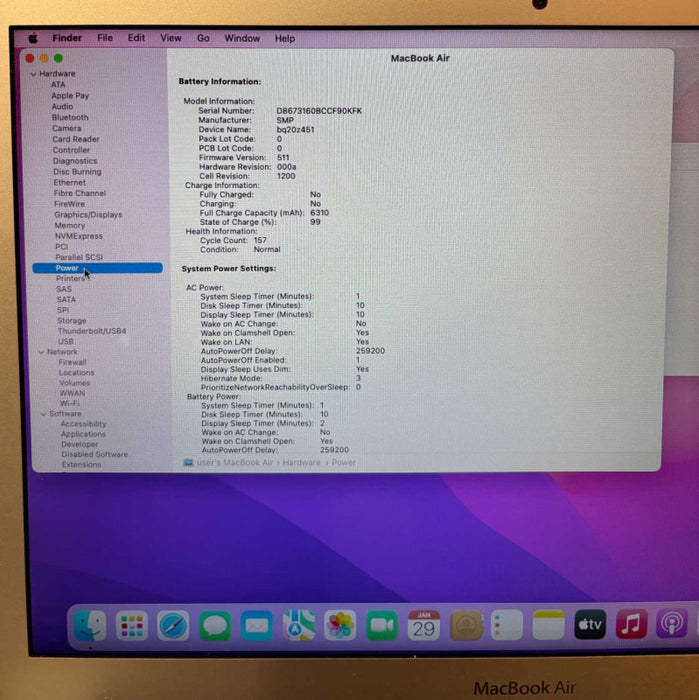Select Bluetooth in sidebar
The image size is (699, 700).
click(70, 117)
